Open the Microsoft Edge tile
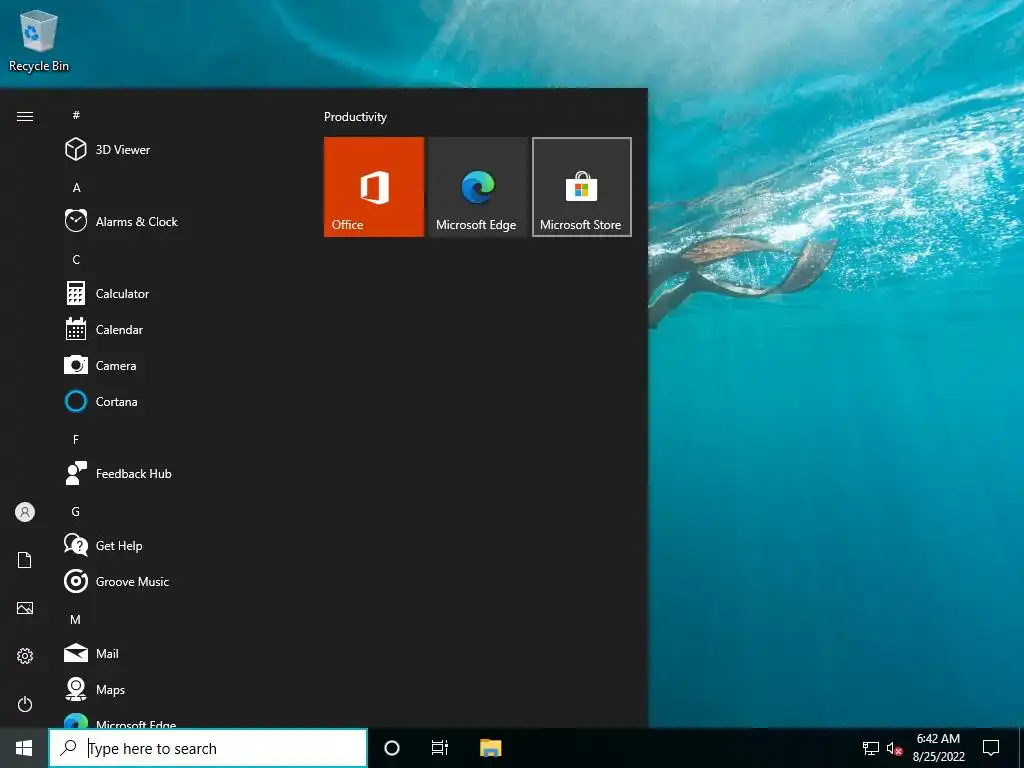This screenshot has height=768, width=1024. (x=477, y=187)
